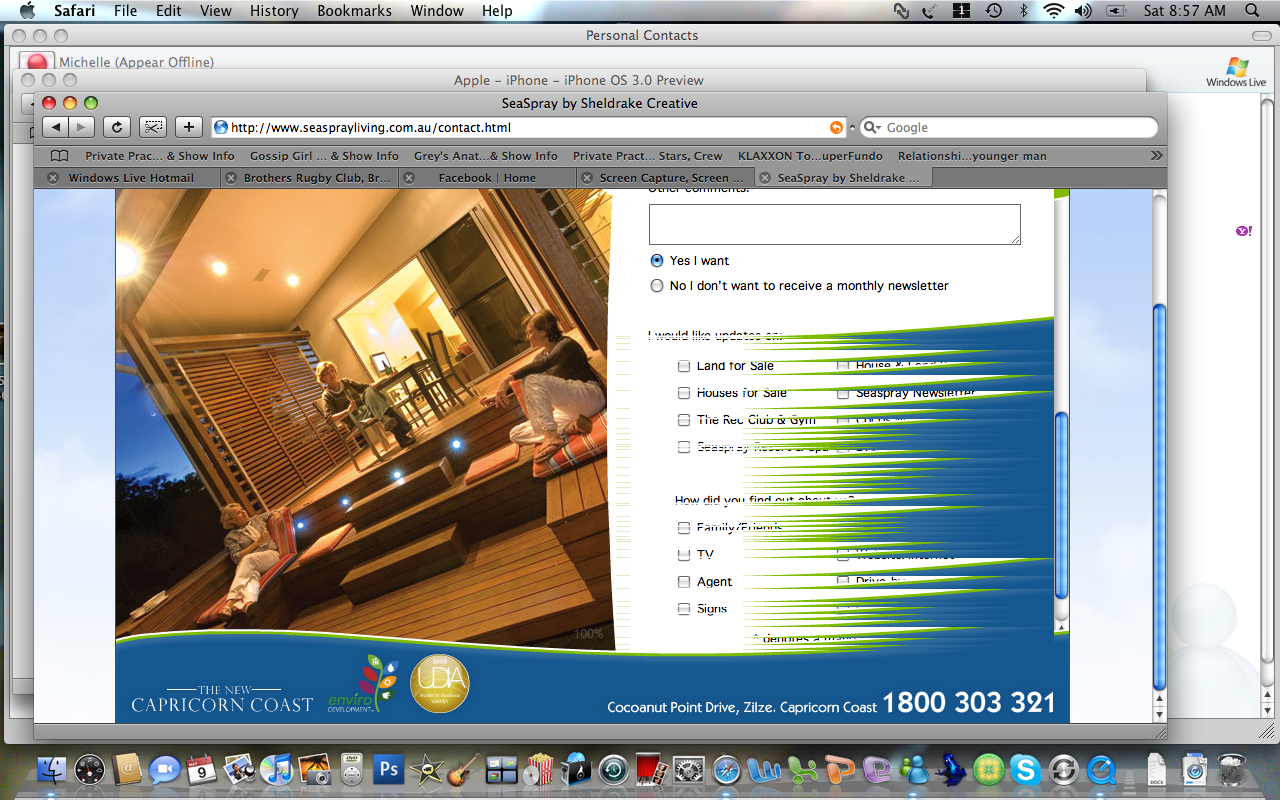The image size is (1280, 800).
Task: Launch Skype from the Dock
Action: pos(1025,769)
